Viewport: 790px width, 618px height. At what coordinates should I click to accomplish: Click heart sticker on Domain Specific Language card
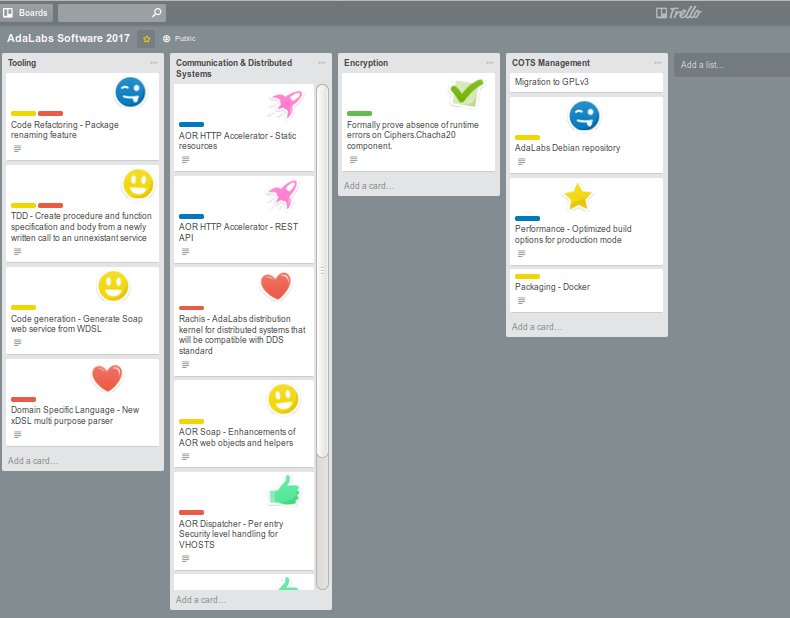pos(107,378)
